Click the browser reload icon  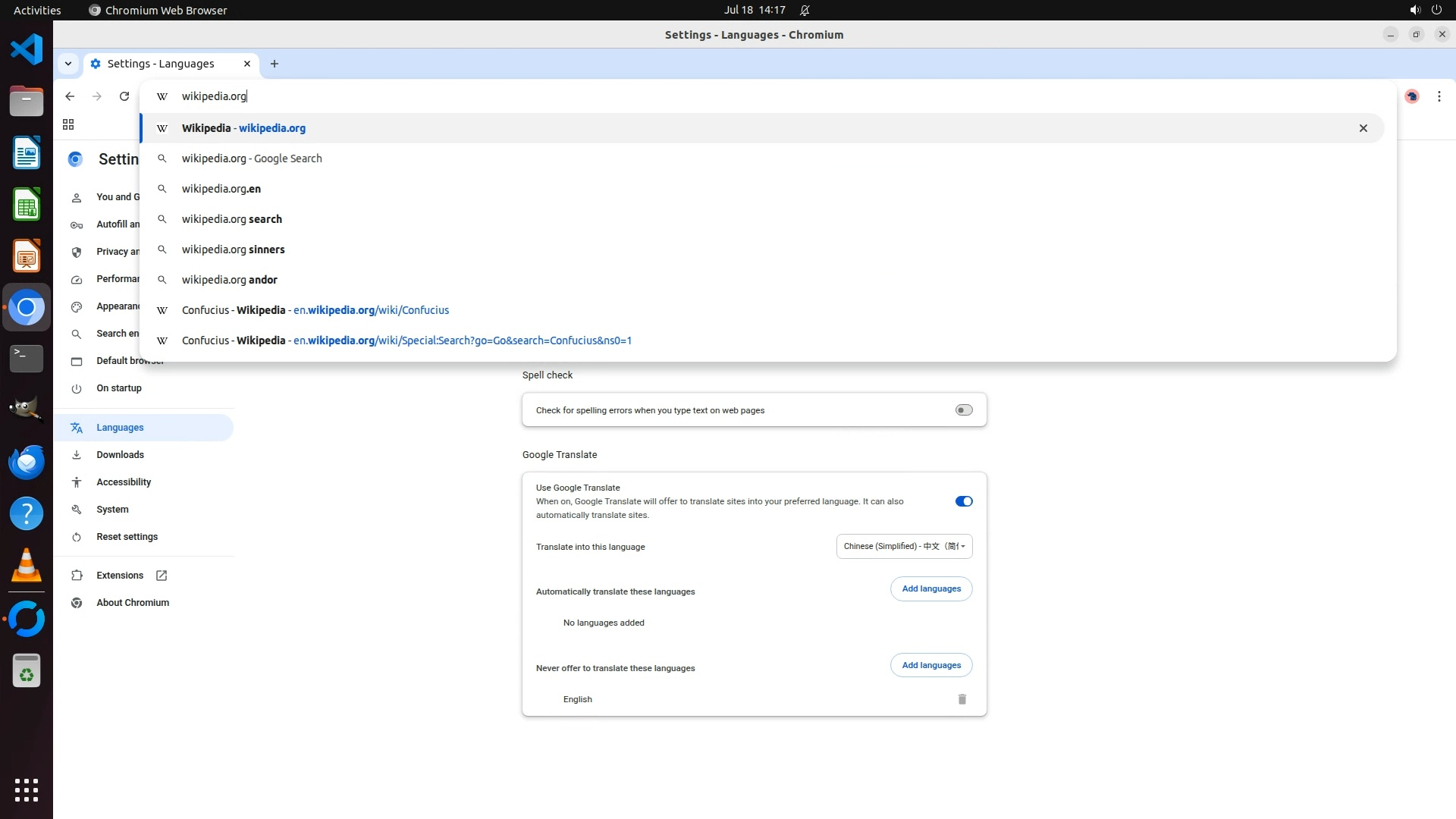[x=124, y=96]
